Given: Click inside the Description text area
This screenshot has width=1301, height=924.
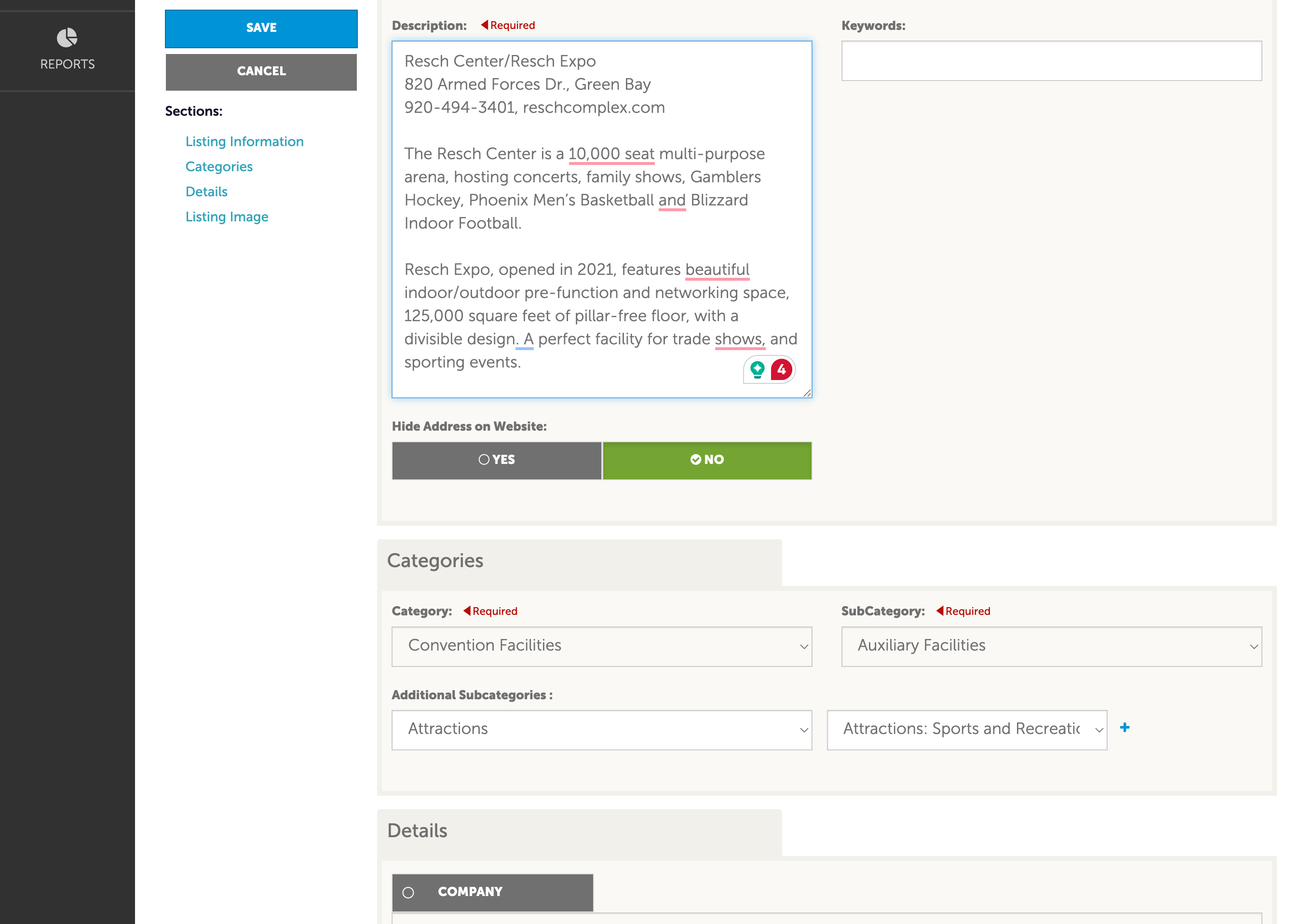Looking at the screenshot, I should tap(602, 219).
